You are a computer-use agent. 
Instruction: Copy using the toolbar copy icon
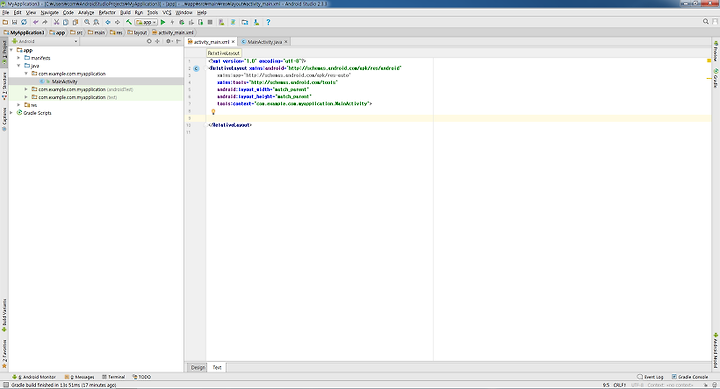(x=66, y=22)
